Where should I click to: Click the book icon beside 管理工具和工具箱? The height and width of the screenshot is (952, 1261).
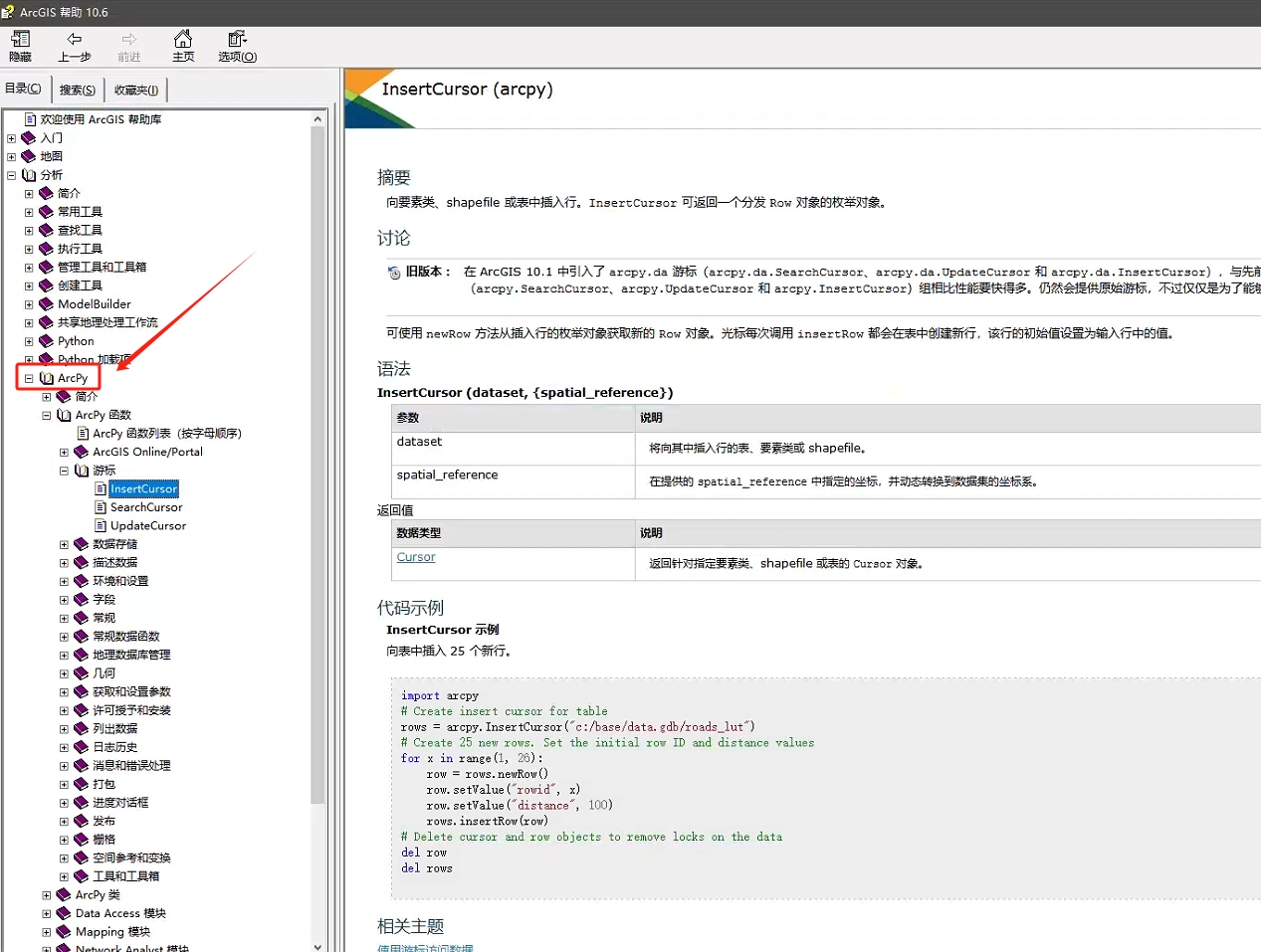(46, 267)
